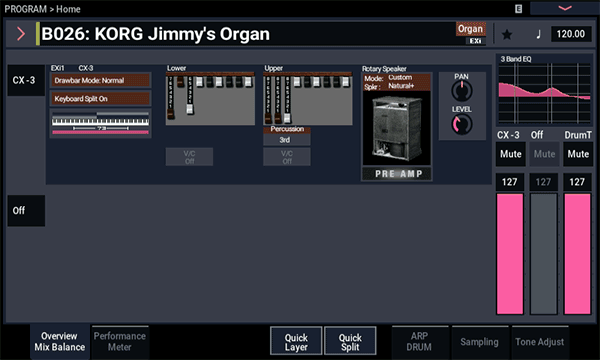600x360 pixels.
Task: Click the EXi badge under Organ
Action: pos(475,41)
